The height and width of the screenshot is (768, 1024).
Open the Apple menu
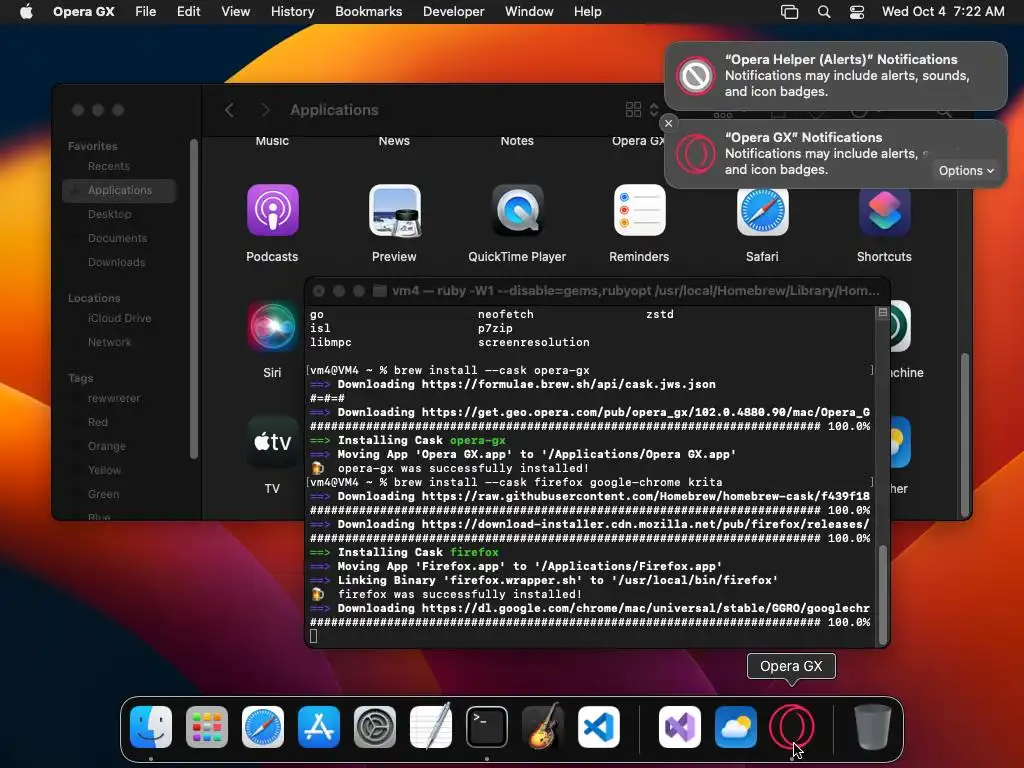pyautogui.click(x=26, y=12)
